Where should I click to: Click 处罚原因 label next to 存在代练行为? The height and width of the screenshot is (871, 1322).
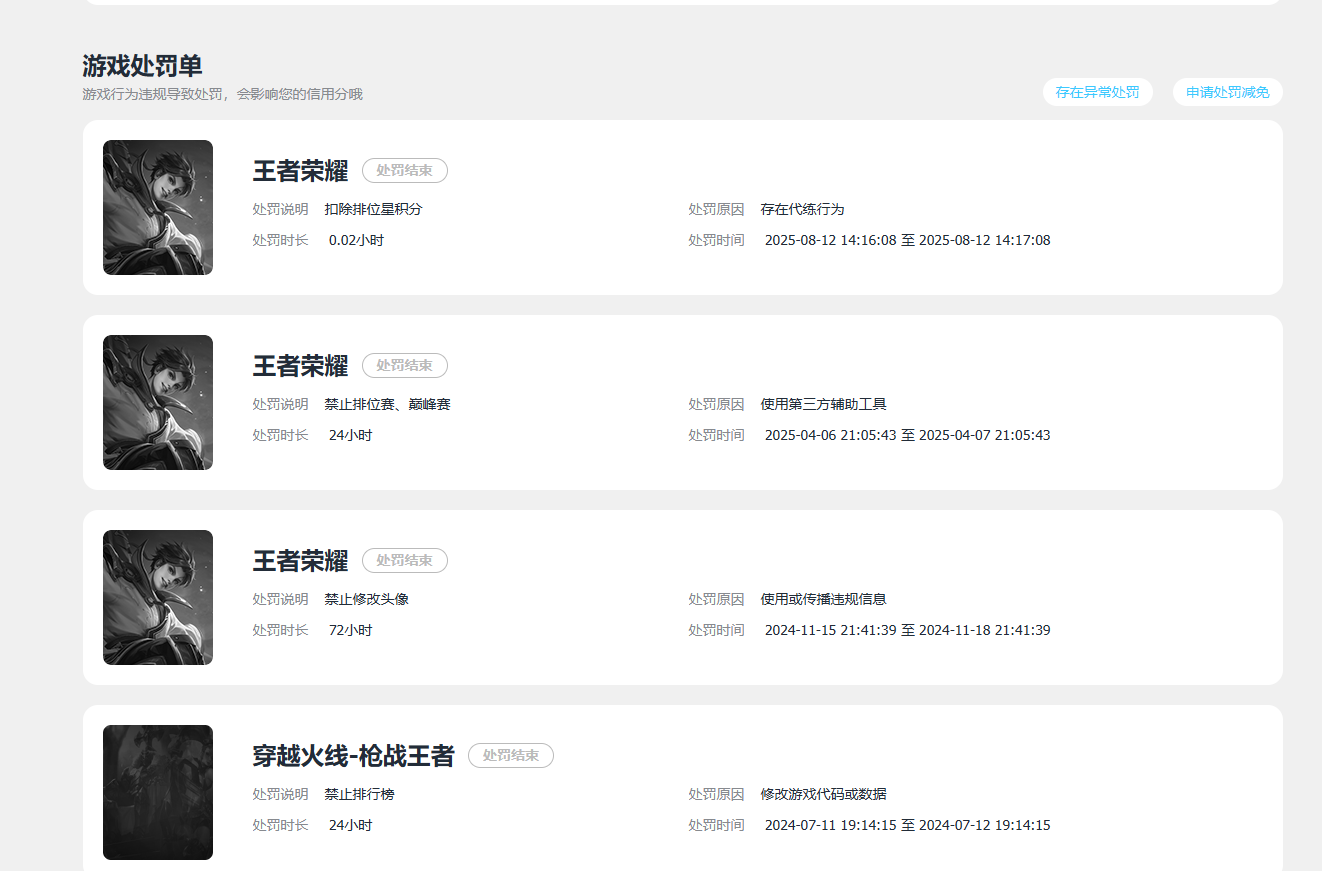pos(716,210)
